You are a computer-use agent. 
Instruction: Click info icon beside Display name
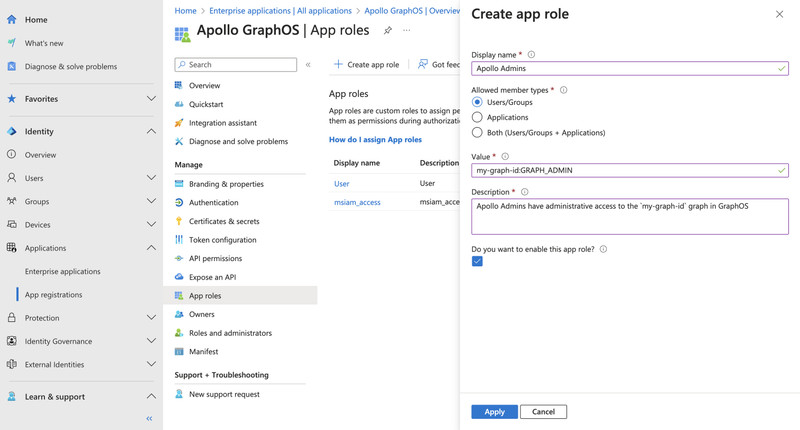coord(531,55)
